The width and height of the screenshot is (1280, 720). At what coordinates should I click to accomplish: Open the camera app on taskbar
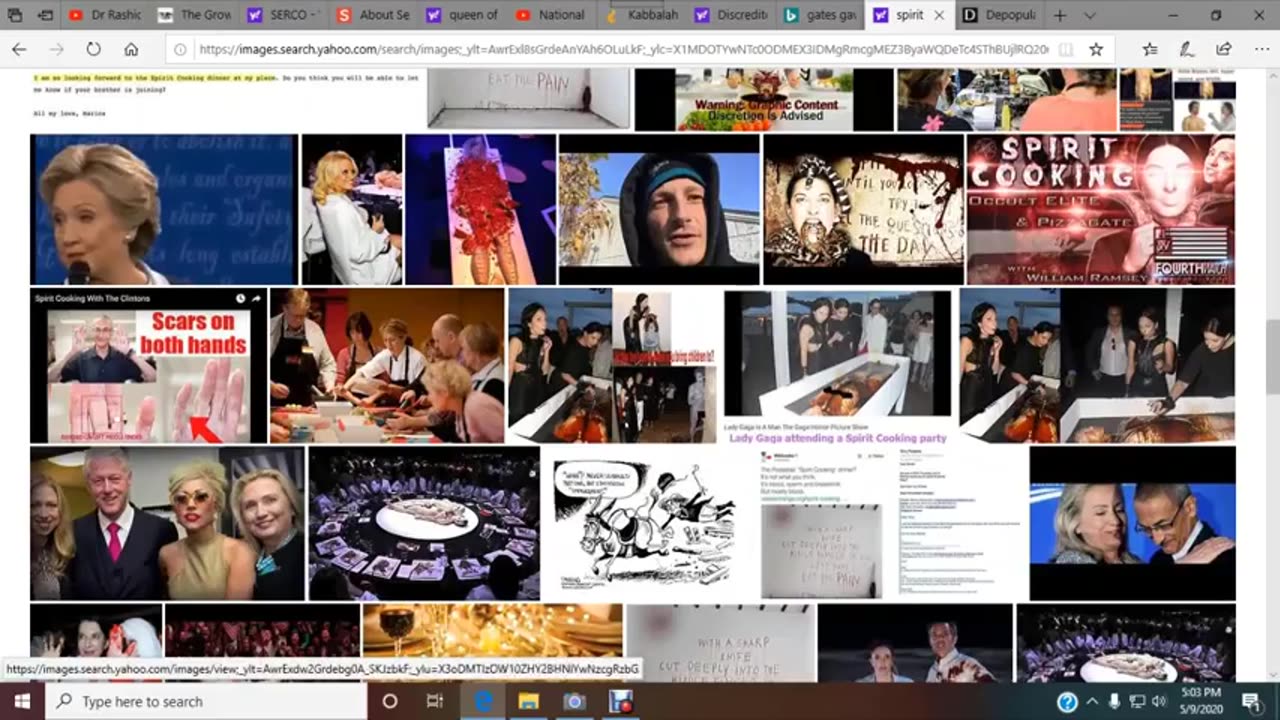pos(574,701)
